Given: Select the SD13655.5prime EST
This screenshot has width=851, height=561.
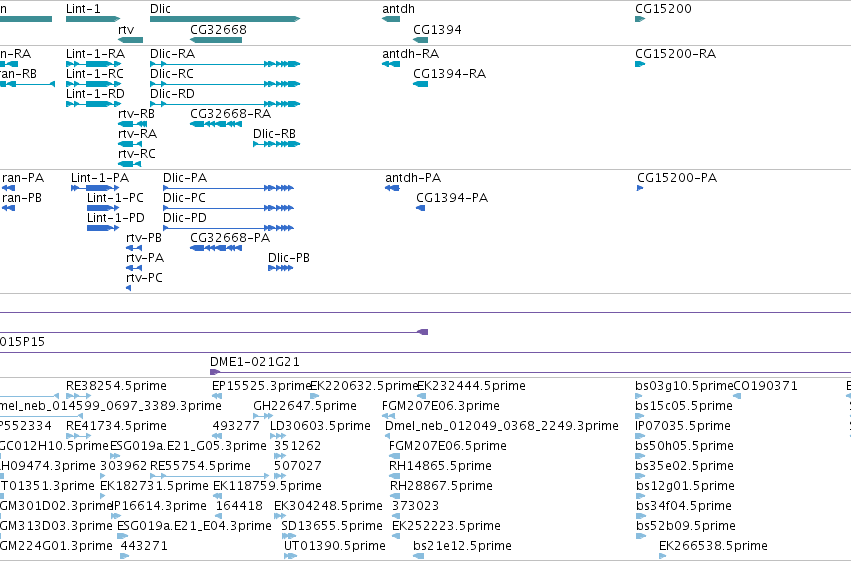Looking at the screenshot, I should coord(288,536).
